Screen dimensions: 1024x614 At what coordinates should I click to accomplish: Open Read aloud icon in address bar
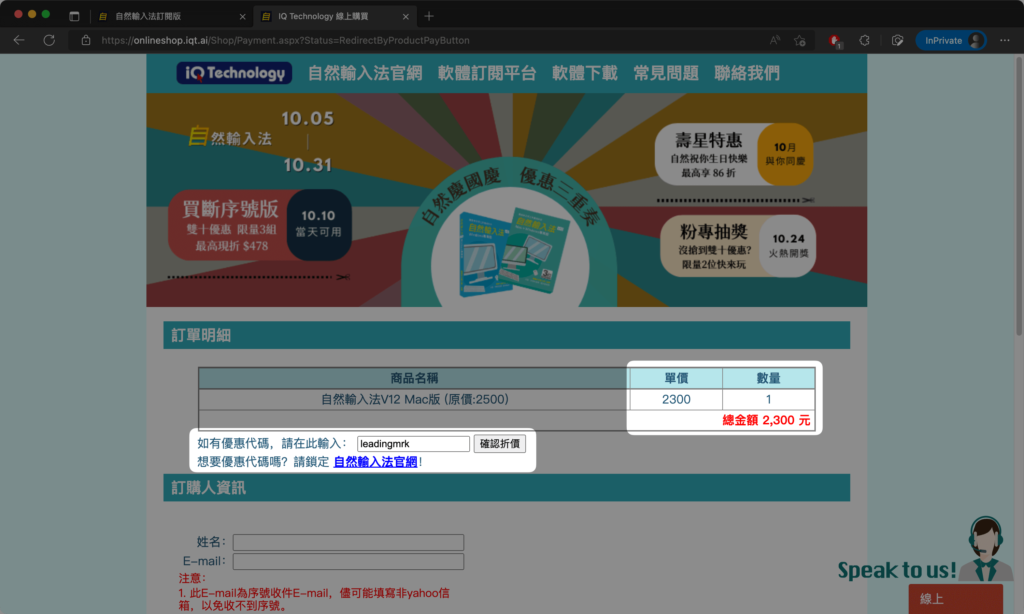coord(775,40)
